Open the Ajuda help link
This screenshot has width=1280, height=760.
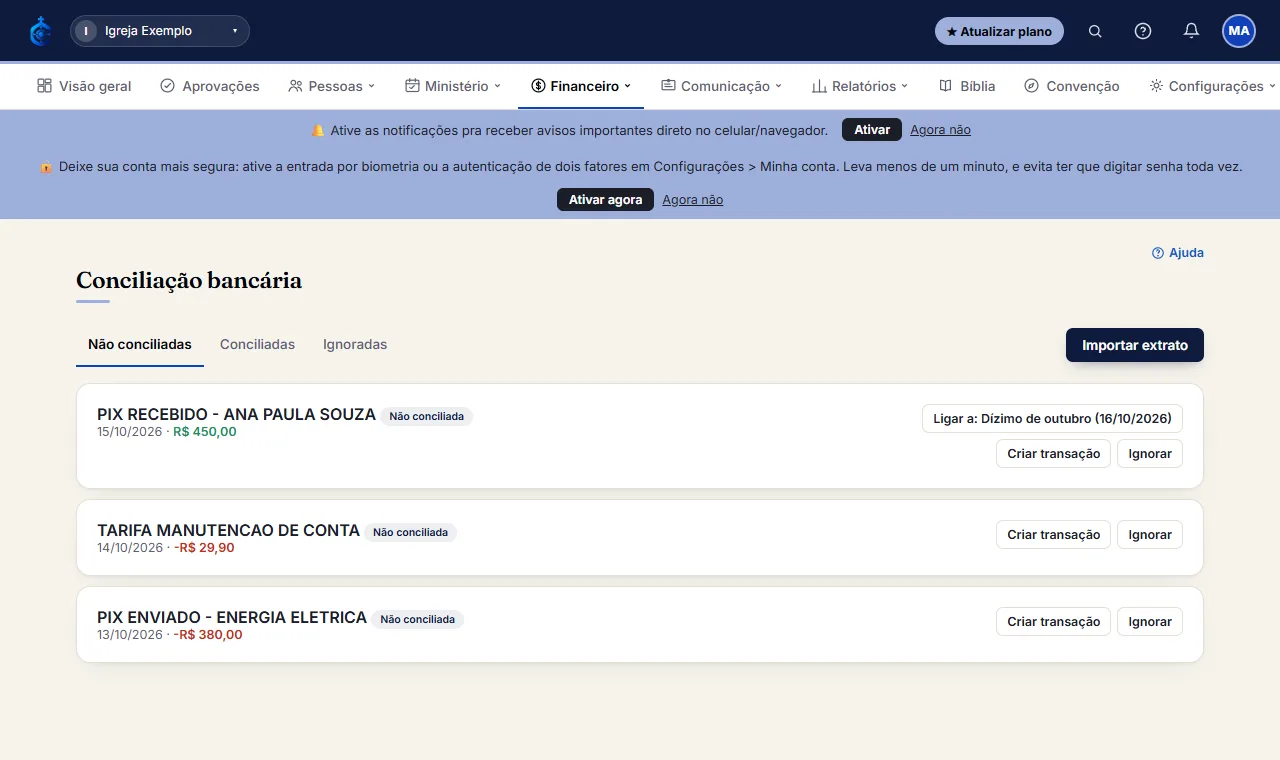click(x=1178, y=253)
